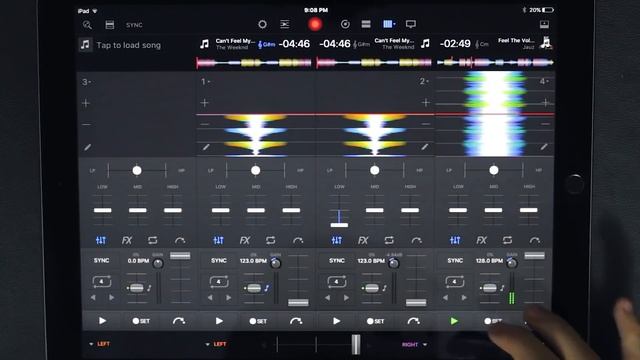
Task: Select deck 1 FX tab
Action: click(245, 240)
